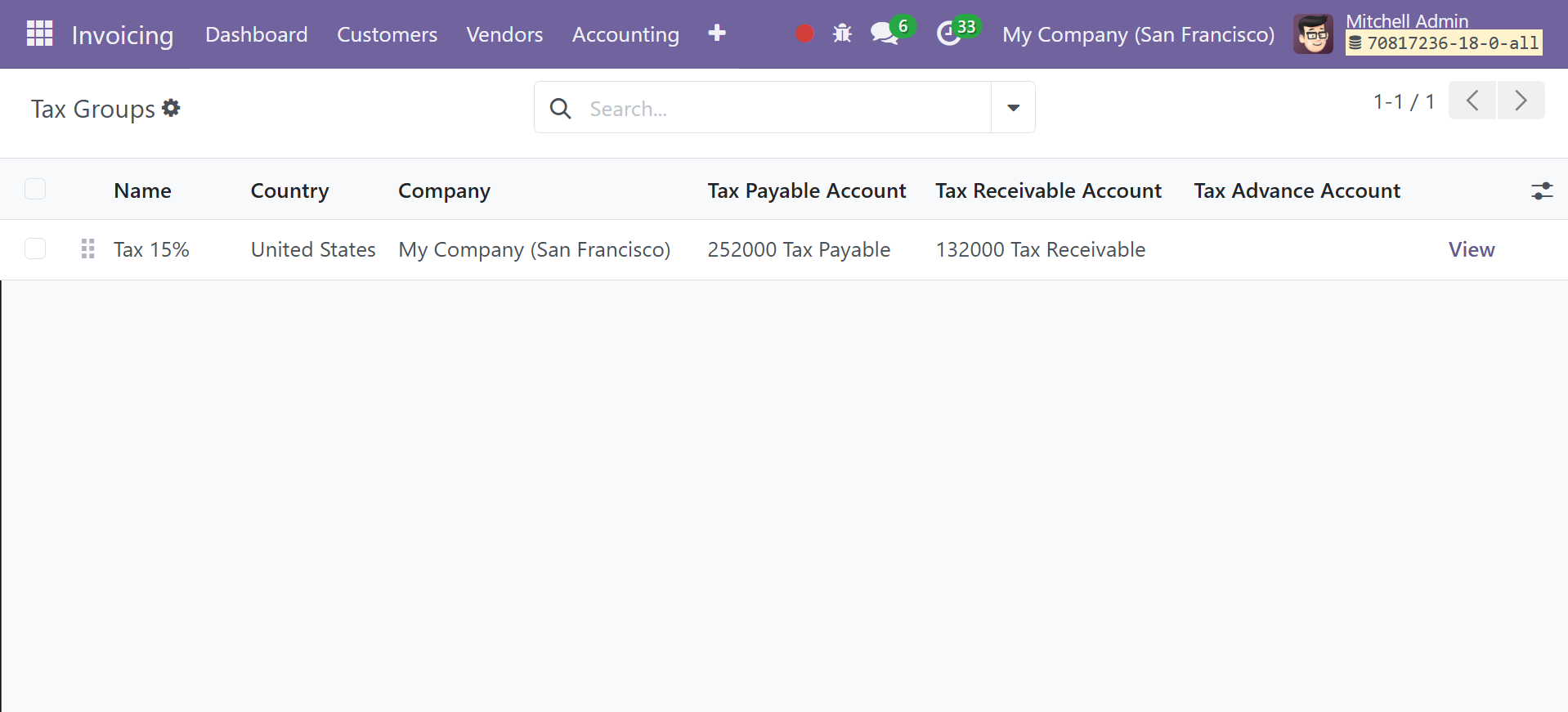Open the Accounting menu
1568x712 pixels.
coord(625,34)
